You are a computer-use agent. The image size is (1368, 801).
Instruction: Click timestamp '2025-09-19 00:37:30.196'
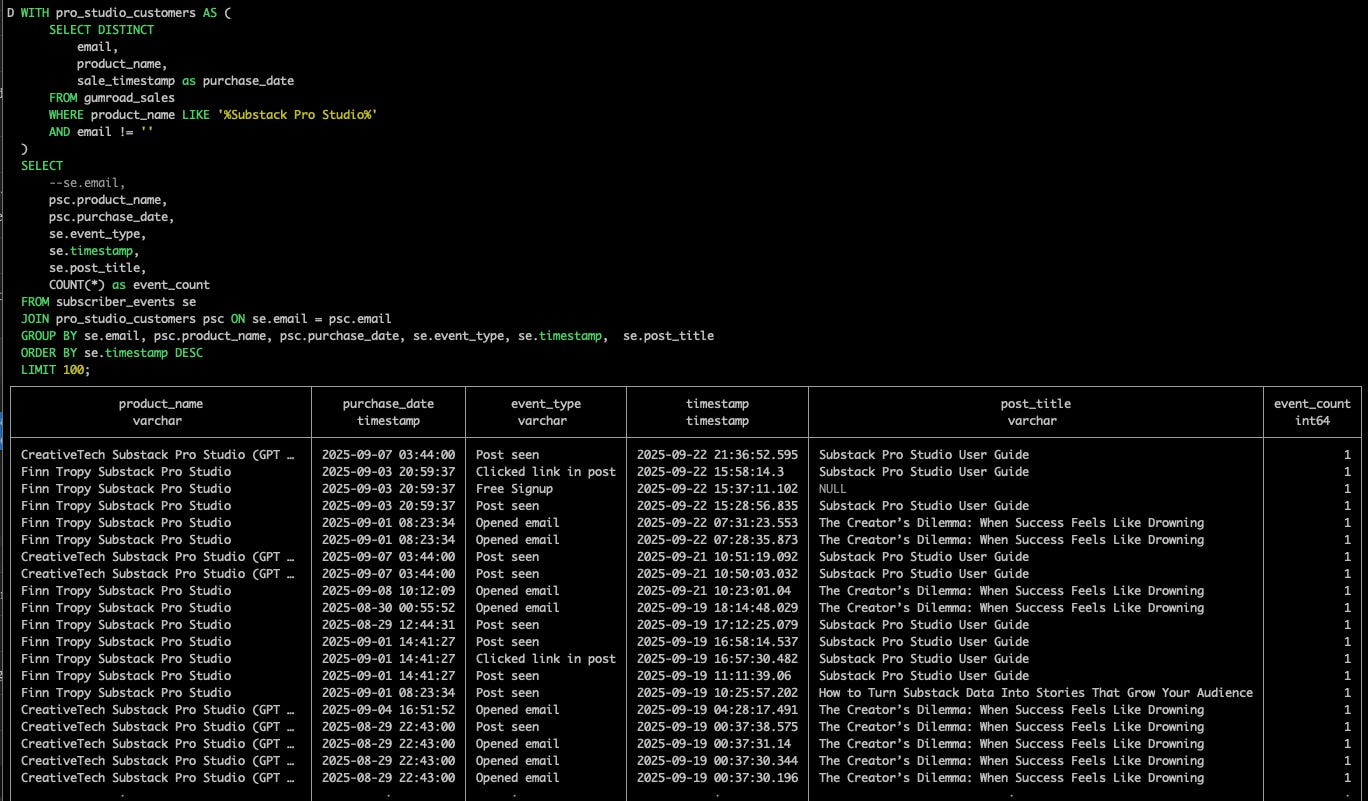pyautogui.click(x=717, y=778)
